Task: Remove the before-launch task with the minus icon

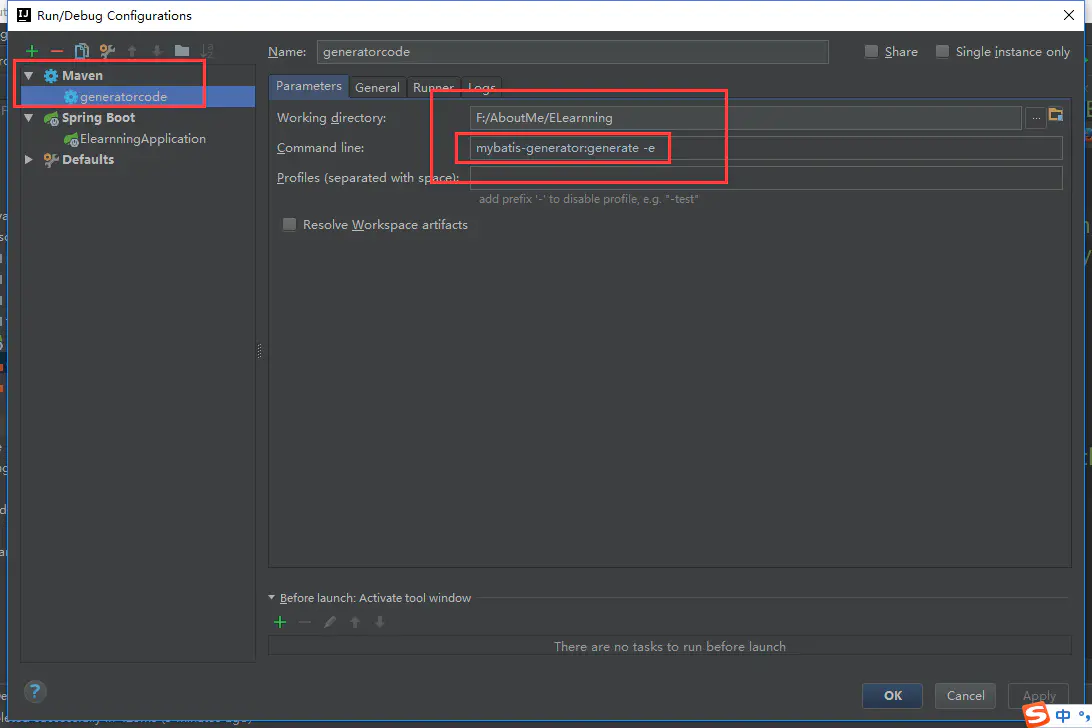Action: pyautogui.click(x=305, y=622)
